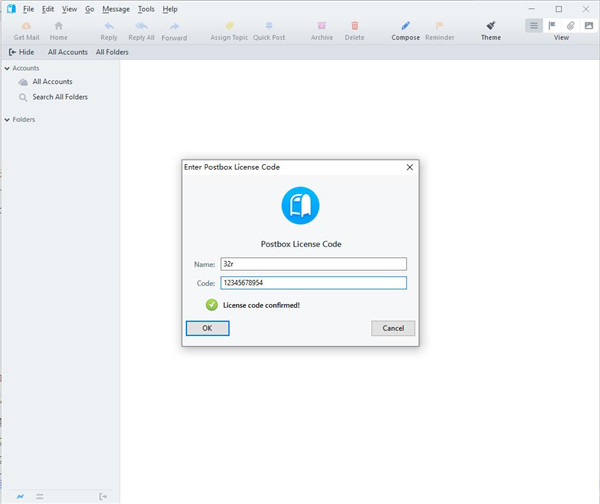Open the Message menu
Screen dimensions: 600x504
point(116,8)
